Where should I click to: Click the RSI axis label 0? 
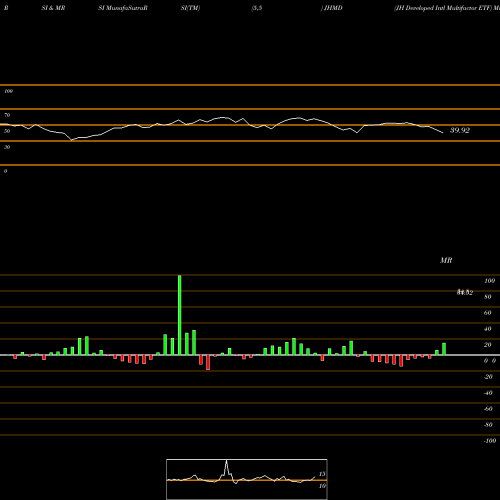pyautogui.click(x=5, y=171)
